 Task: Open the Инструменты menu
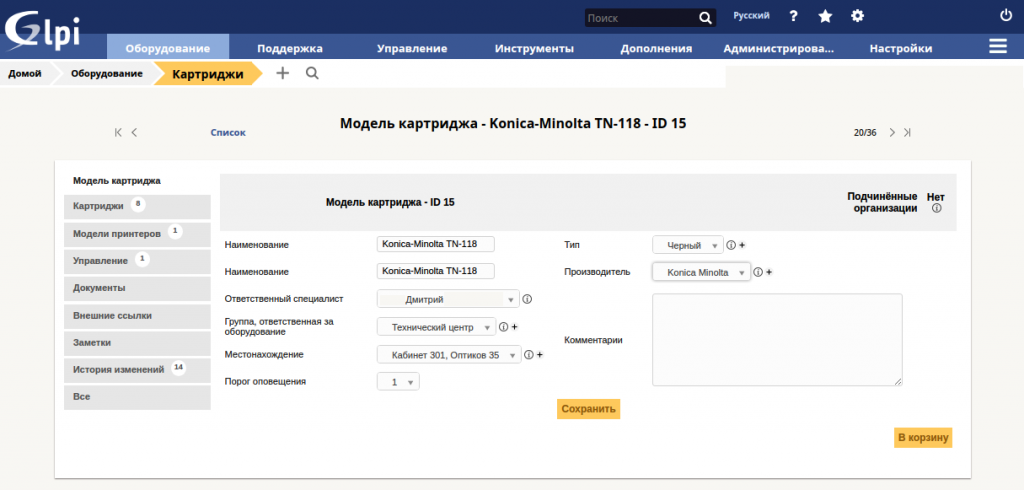pyautogui.click(x=534, y=48)
